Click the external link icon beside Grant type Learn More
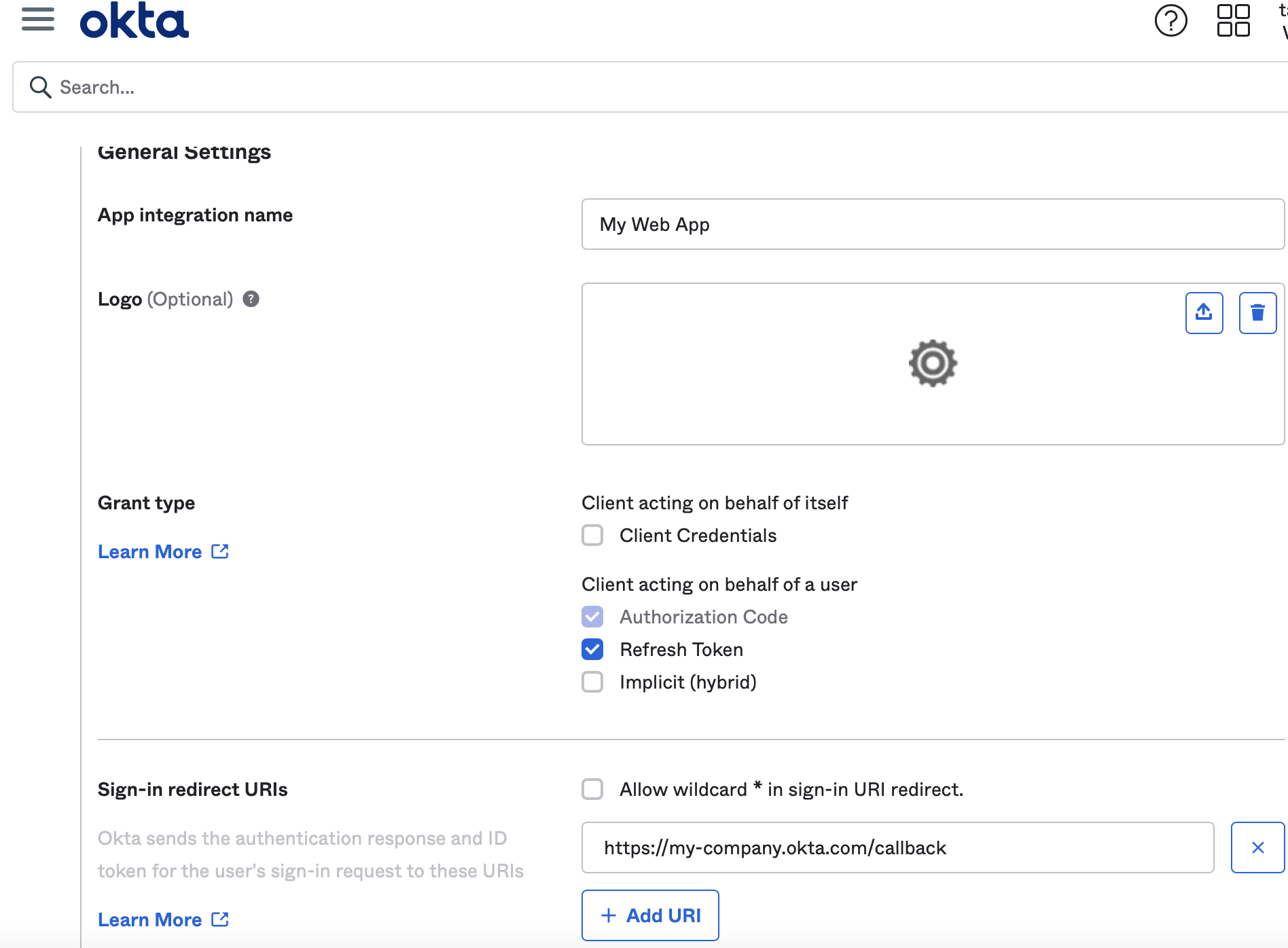1288x948 pixels. tap(219, 551)
